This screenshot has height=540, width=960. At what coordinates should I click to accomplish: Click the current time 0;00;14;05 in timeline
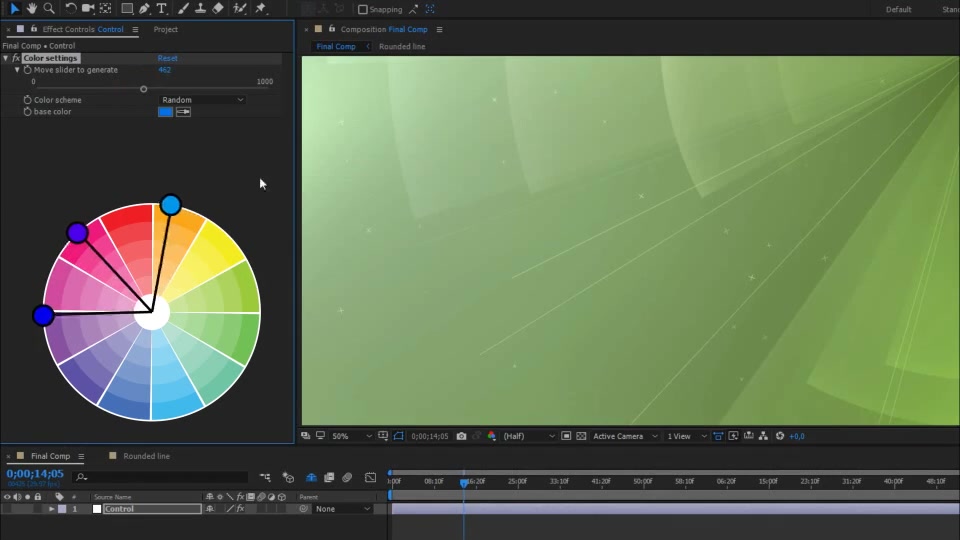[x=35, y=473]
